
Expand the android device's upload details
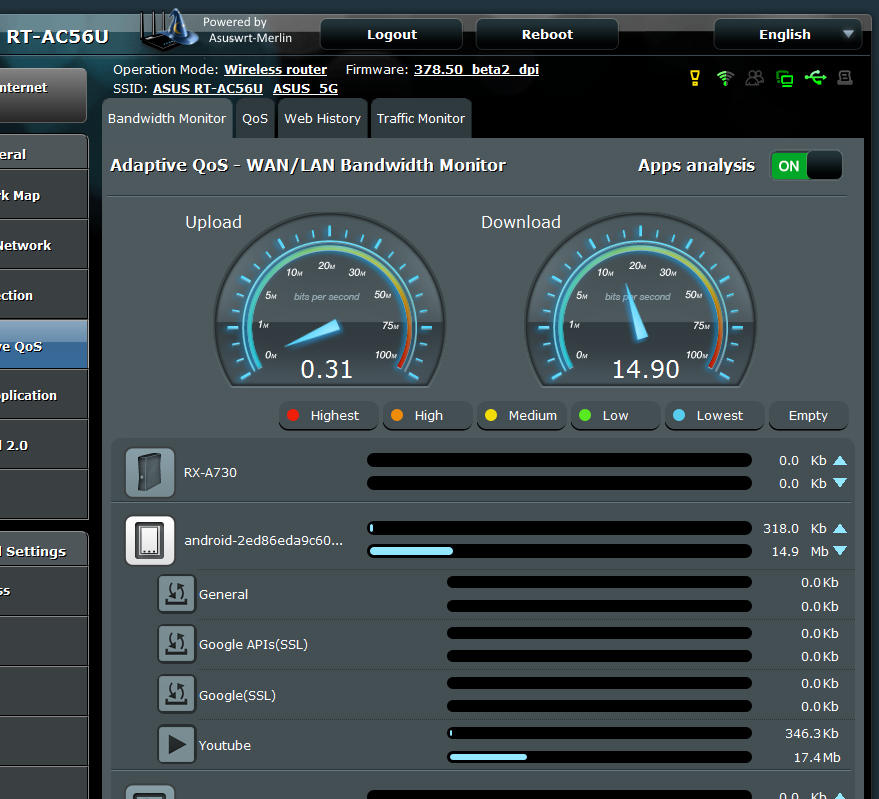pyautogui.click(x=839, y=527)
